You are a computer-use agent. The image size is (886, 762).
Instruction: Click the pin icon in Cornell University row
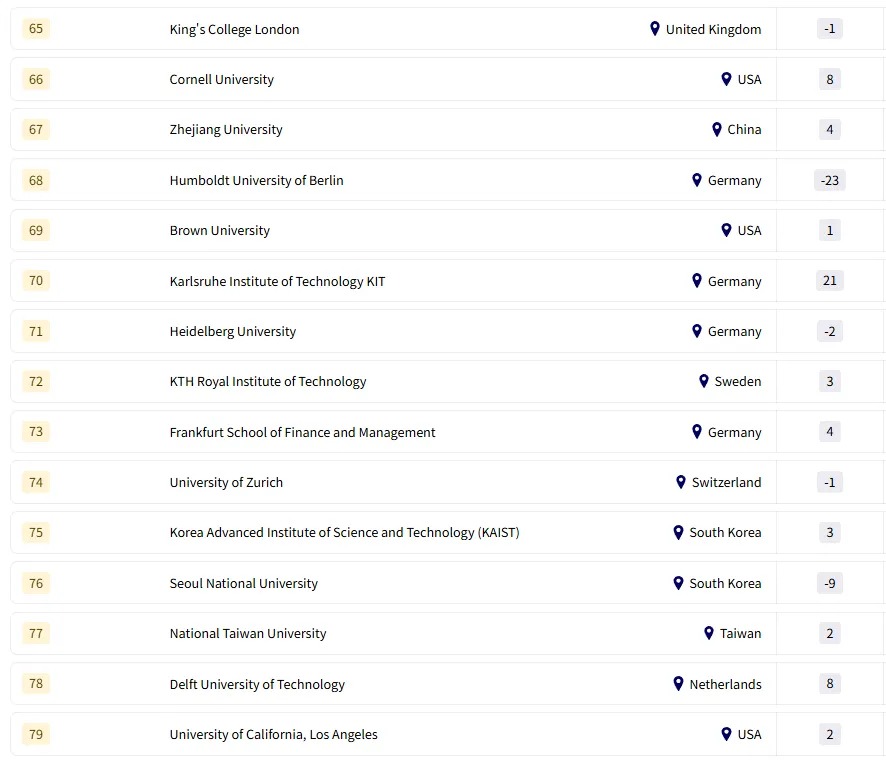click(727, 79)
